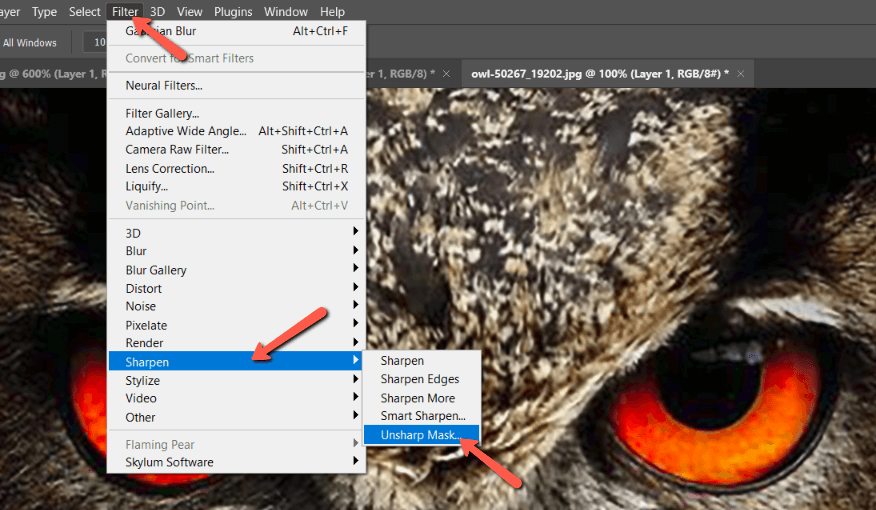Expand the Distort submenu
Image resolution: width=876 pixels, height=510 pixels.
[143, 288]
